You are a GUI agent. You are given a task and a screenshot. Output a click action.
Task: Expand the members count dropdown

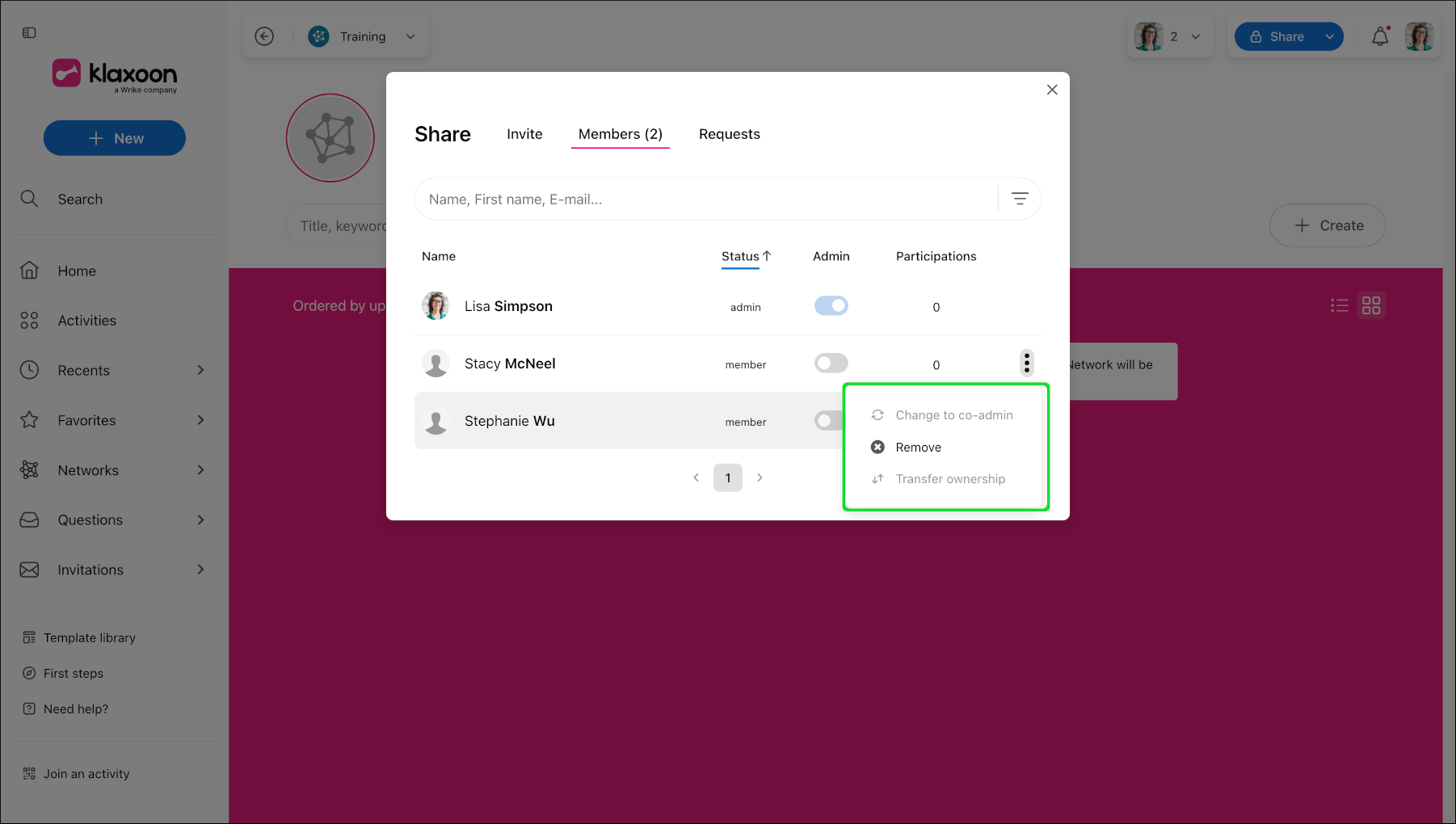1196,36
